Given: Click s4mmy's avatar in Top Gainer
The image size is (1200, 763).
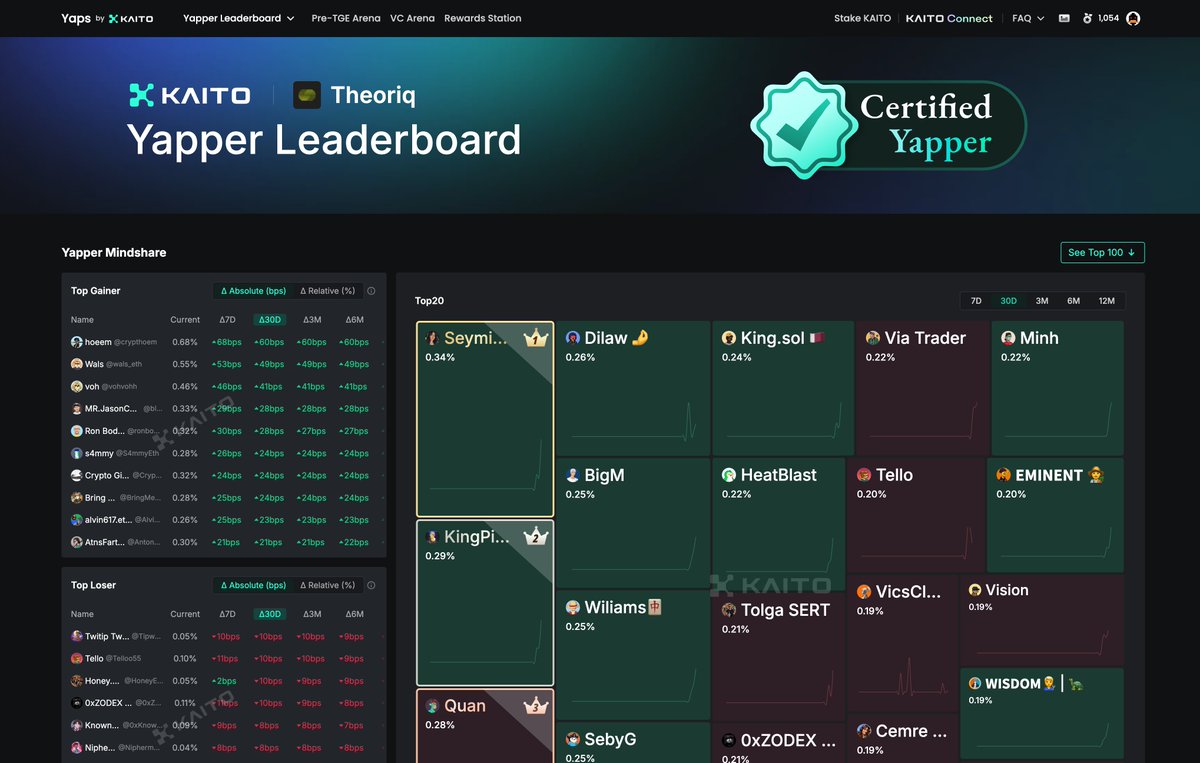Looking at the screenshot, I should tap(77, 453).
